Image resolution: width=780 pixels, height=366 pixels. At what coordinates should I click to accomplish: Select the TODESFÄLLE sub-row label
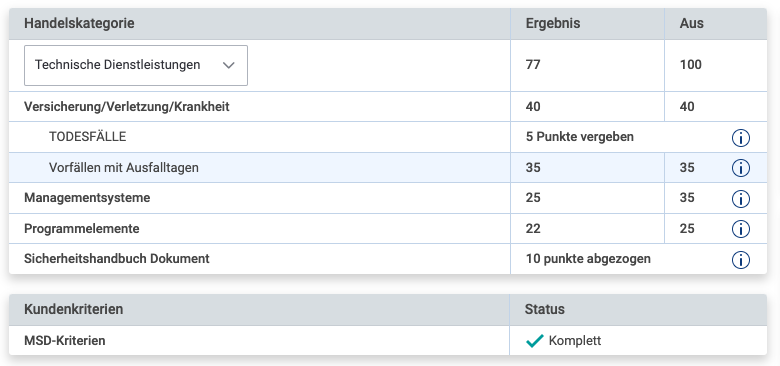tap(88, 137)
